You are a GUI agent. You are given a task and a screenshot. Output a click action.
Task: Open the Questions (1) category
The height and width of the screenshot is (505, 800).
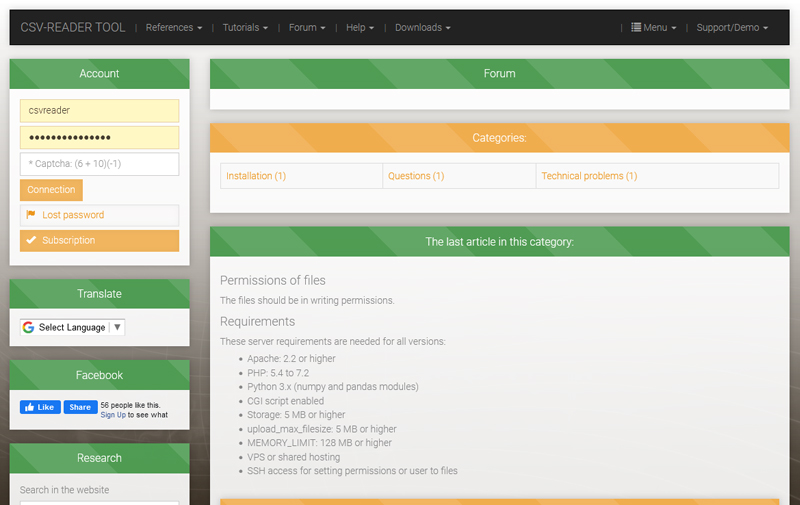(x=416, y=176)
